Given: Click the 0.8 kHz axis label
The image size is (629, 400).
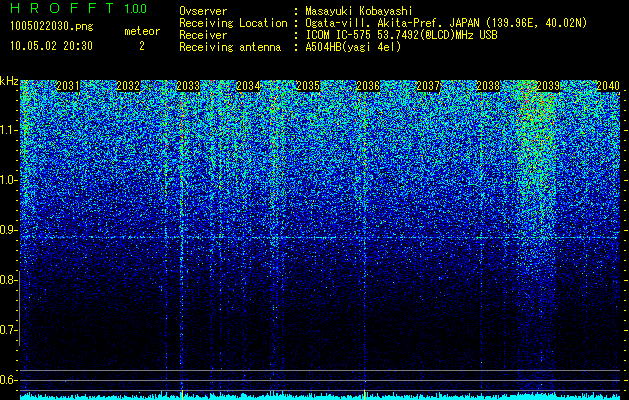Looking at the screenshot, I should (x=7, y=280).
